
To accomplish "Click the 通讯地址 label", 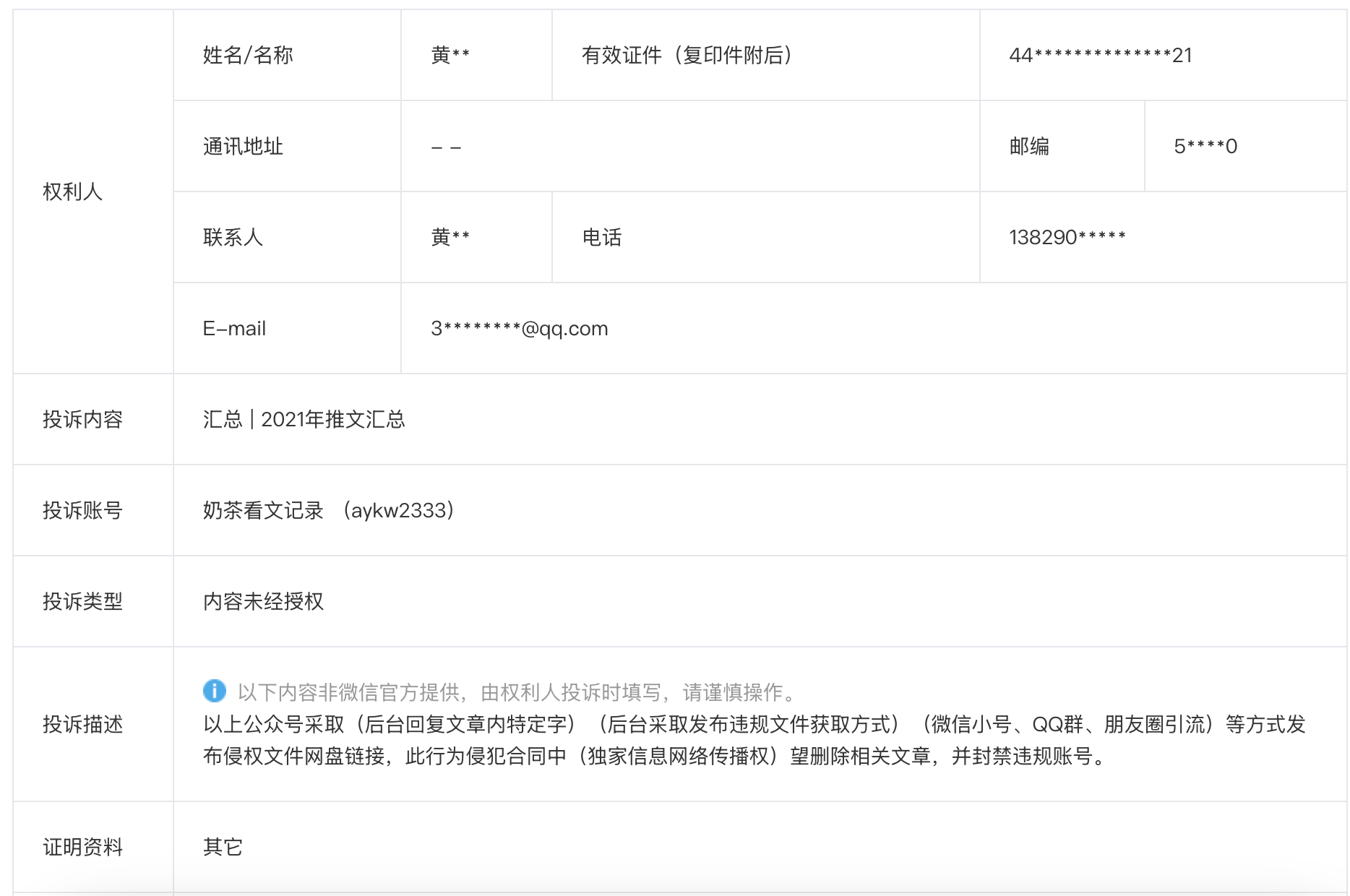I will click(243, 146).
